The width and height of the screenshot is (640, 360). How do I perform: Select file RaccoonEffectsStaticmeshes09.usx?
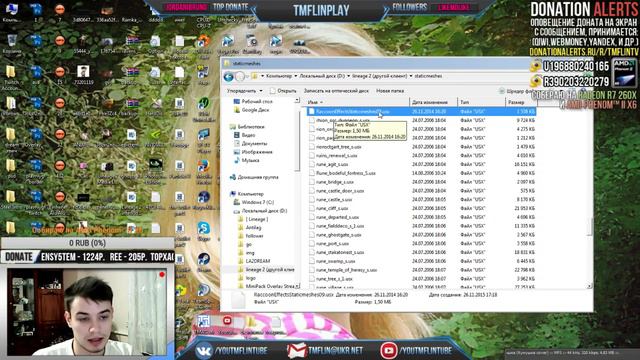pos(421,111)
